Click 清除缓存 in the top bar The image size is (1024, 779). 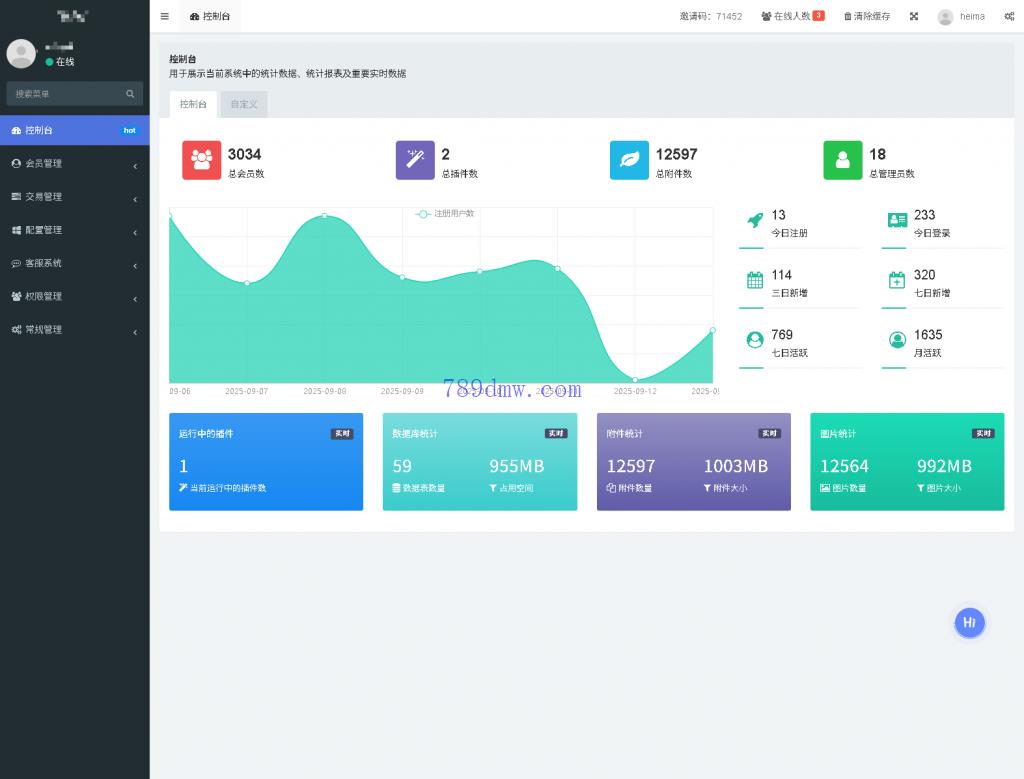click(x=866, y=16)
